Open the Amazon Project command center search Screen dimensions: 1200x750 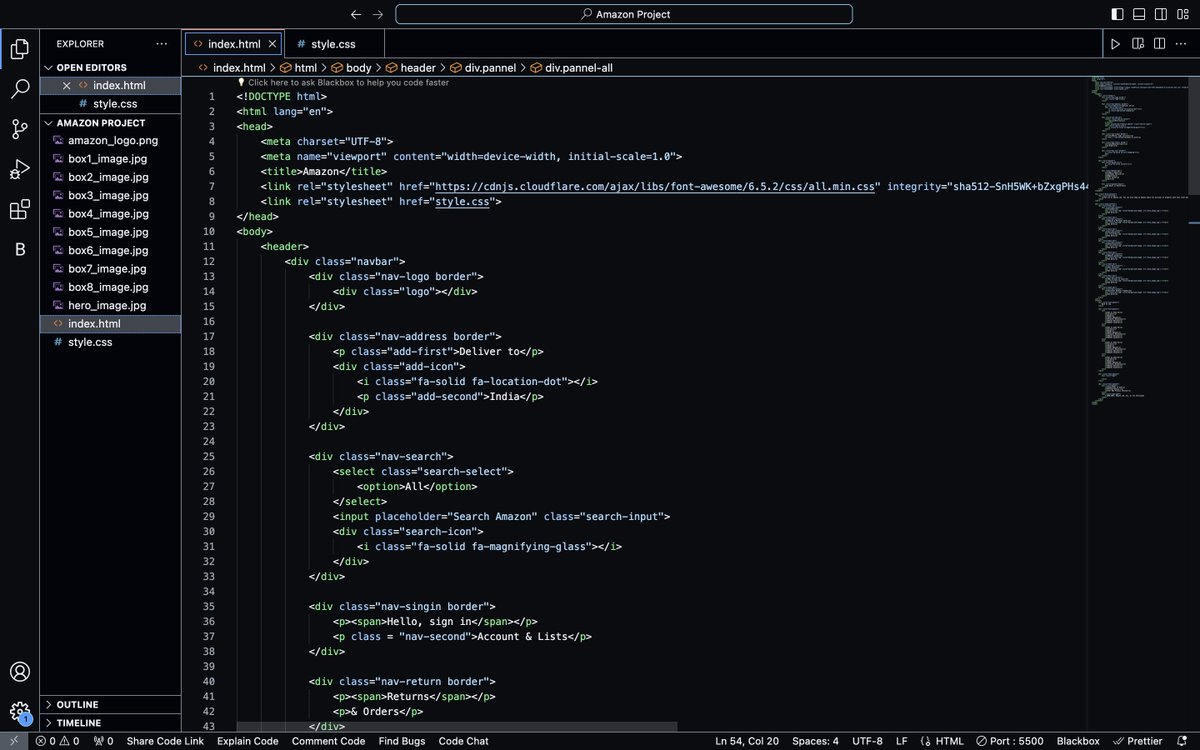click(624, 14)
